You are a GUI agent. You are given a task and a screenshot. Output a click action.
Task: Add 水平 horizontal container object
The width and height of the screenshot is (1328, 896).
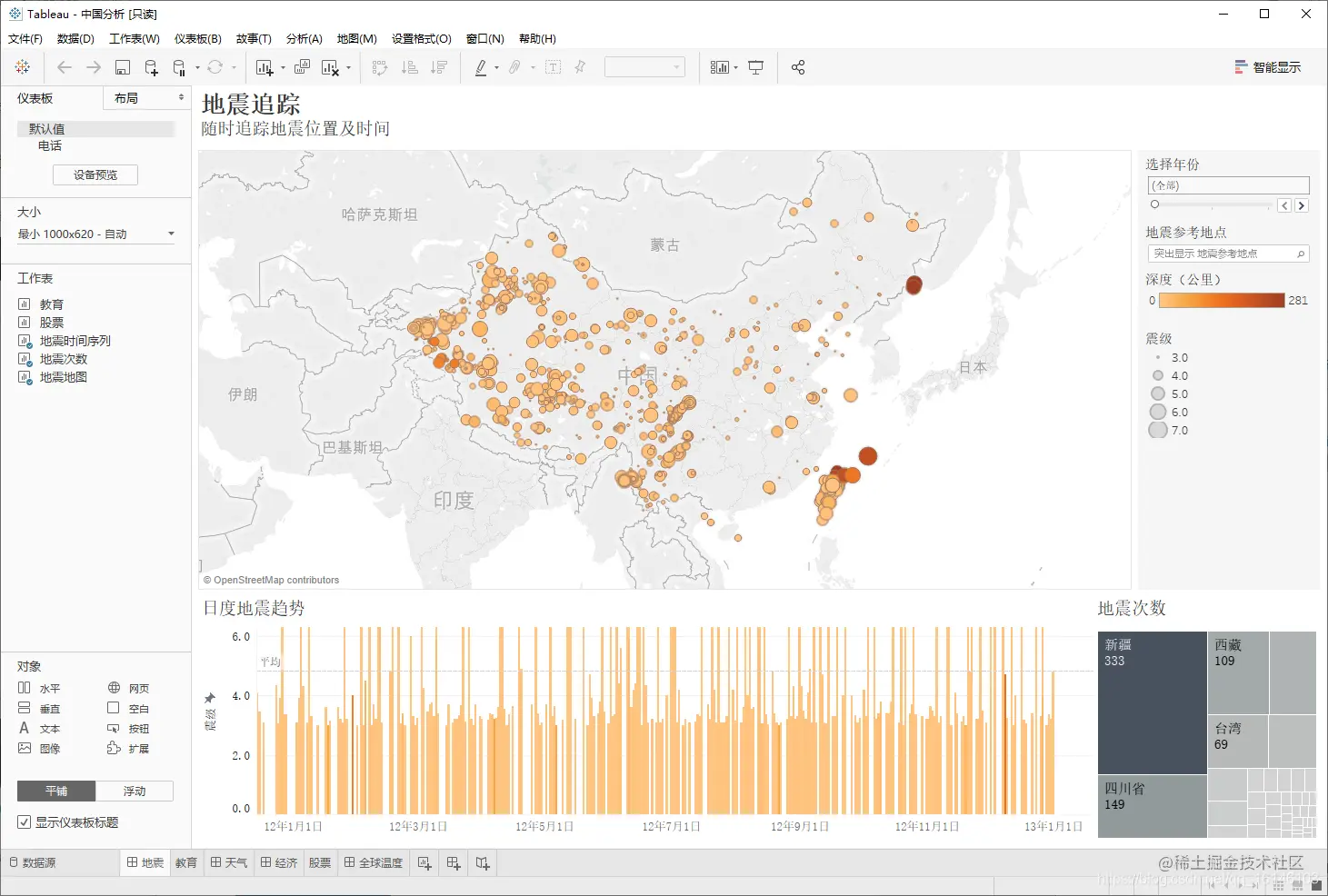tap(39, 689)
